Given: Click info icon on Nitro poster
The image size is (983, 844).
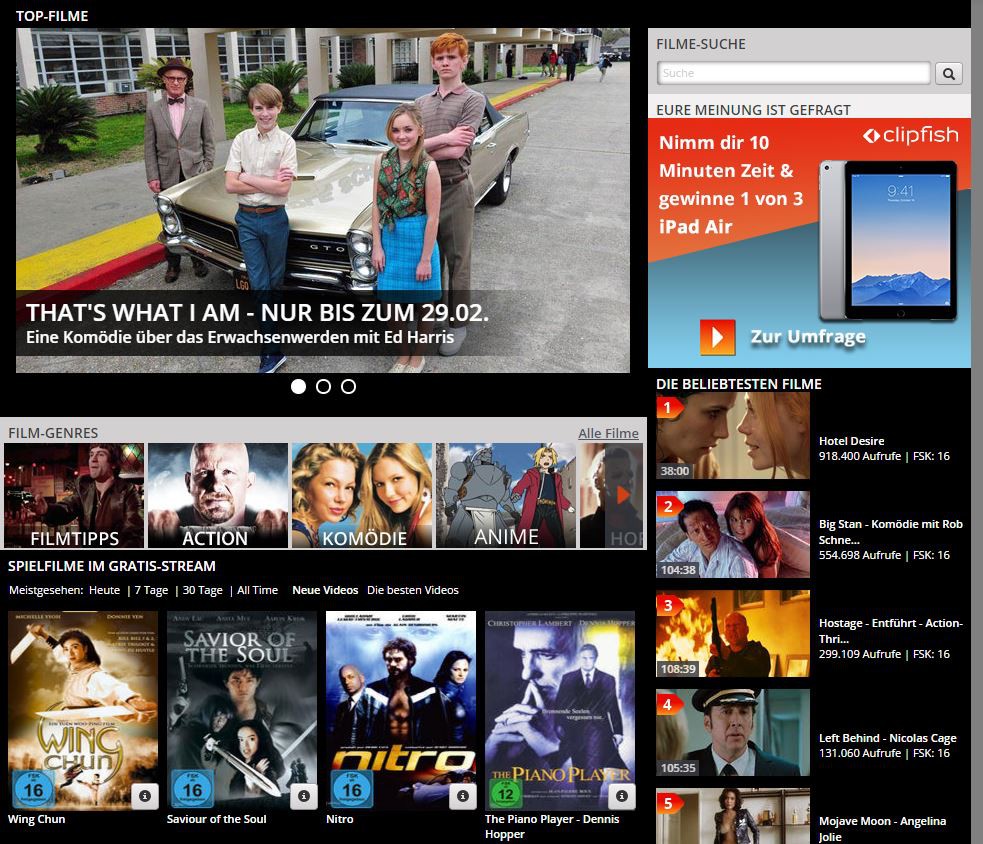Looking at the screenshot, I should [x=462, y=796].
